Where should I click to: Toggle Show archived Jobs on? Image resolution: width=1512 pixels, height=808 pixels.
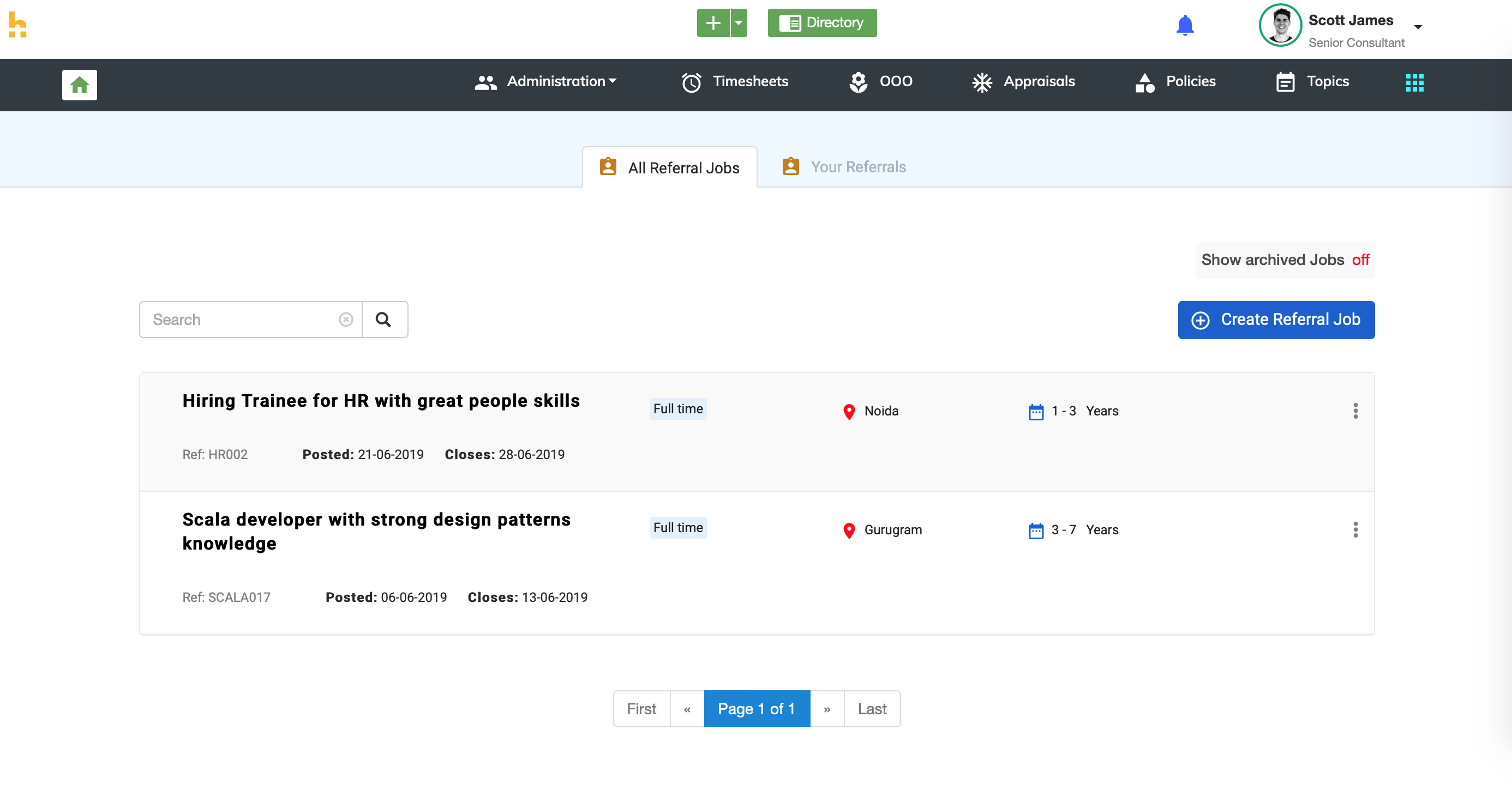pyautogui.click(x=1286, y=260)
